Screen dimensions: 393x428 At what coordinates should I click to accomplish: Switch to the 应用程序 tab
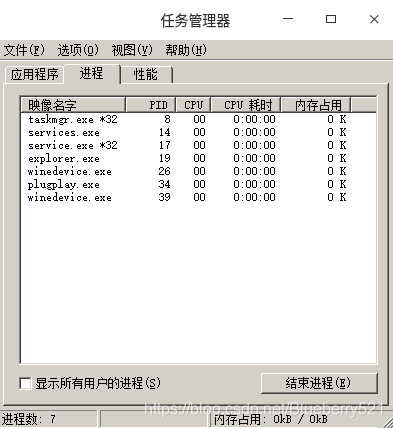[x=34, y=74]
